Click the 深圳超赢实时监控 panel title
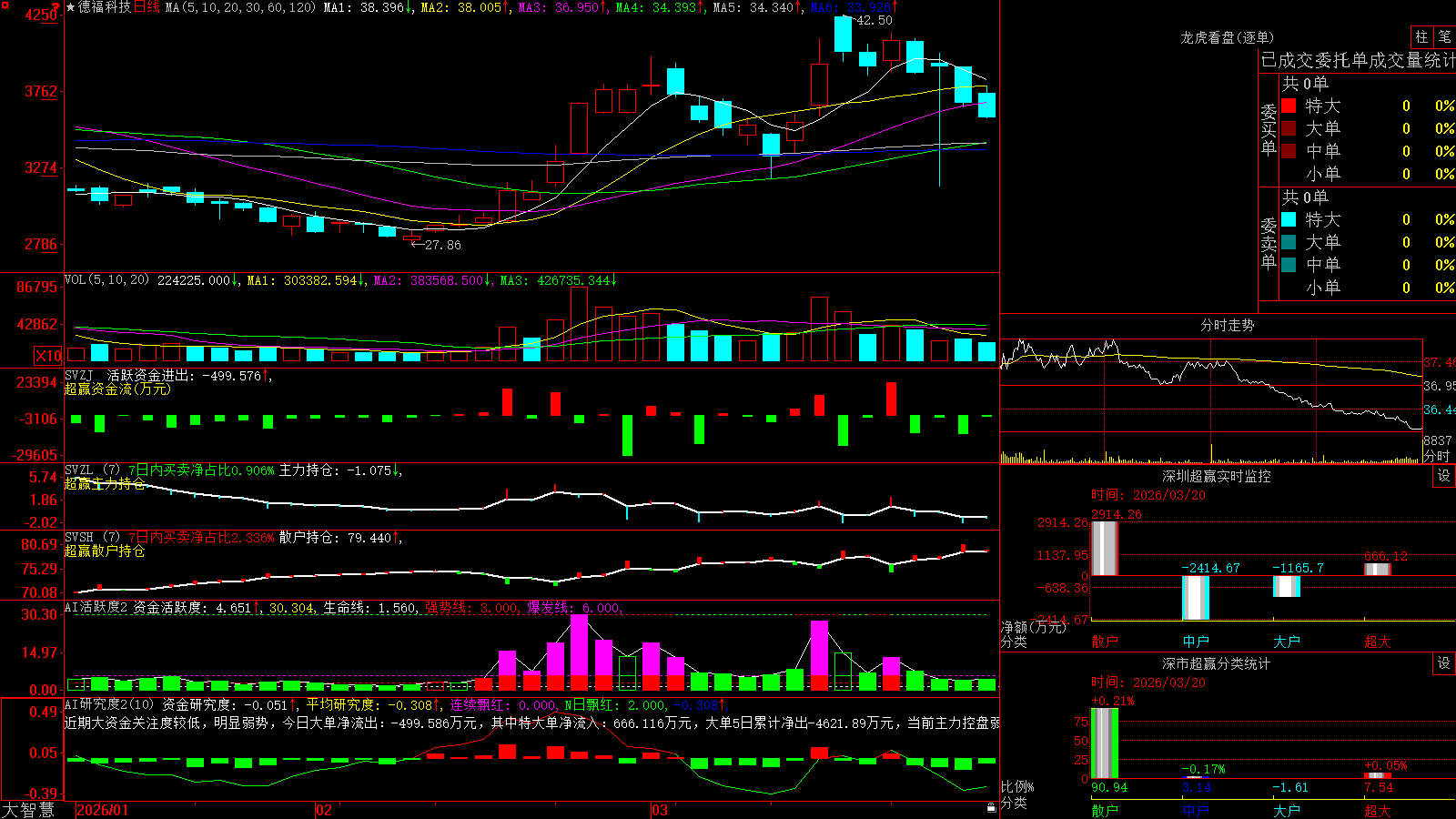The image size is (1456, 819). [x=1217, y=476]
